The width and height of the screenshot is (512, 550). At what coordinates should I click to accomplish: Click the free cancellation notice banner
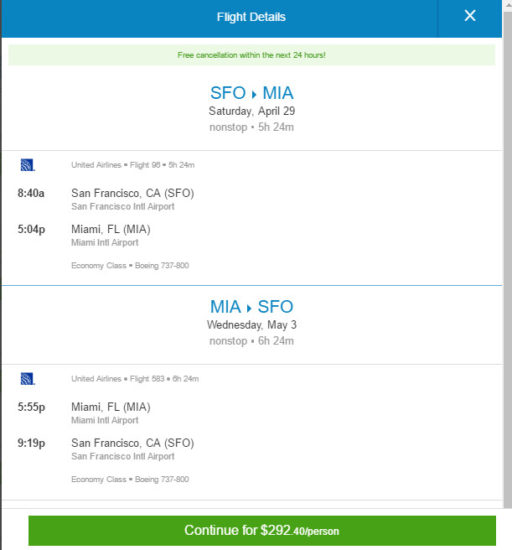(x=251, y=55)
